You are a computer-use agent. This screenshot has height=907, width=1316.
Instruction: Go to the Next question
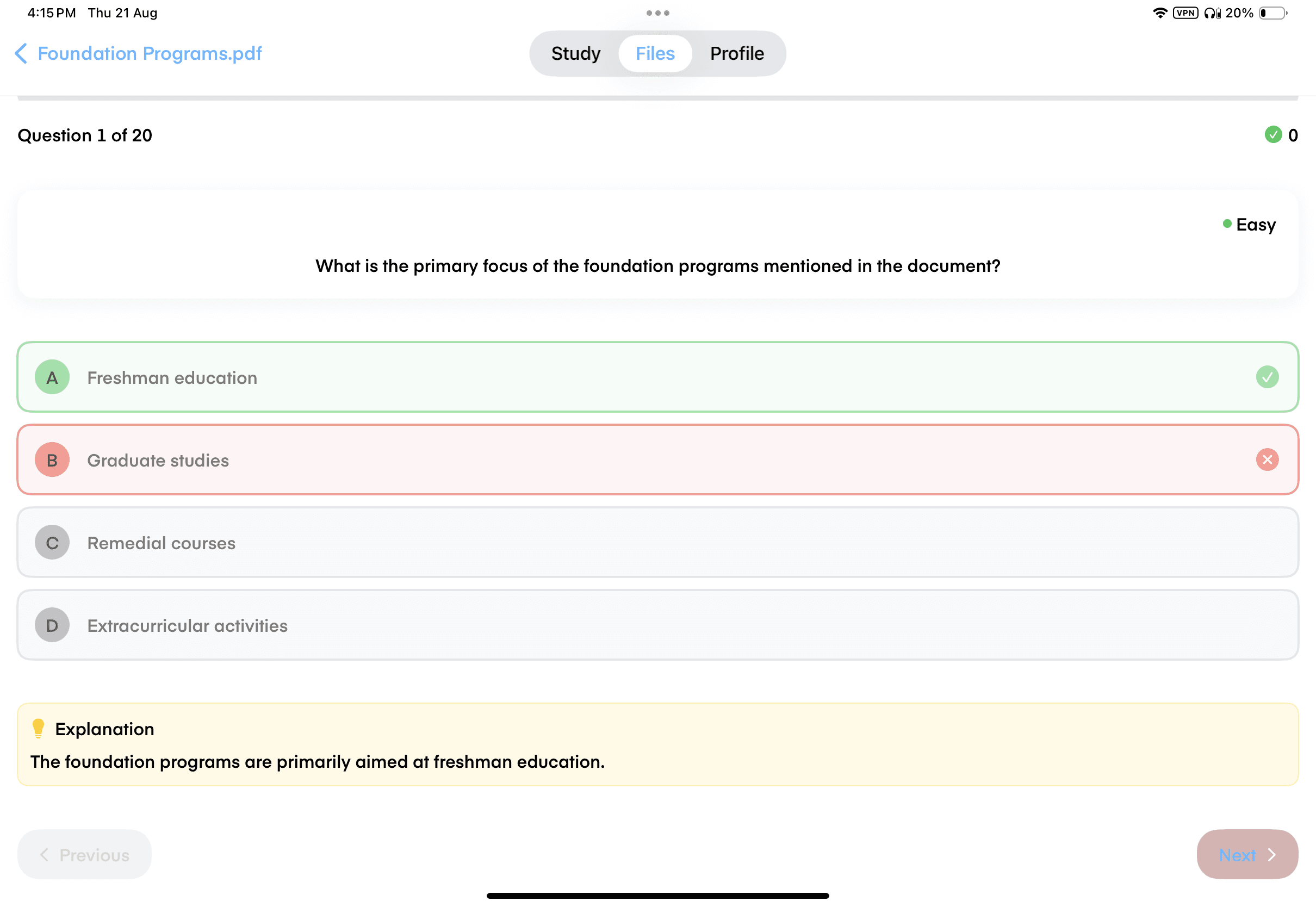point(1247,854)
